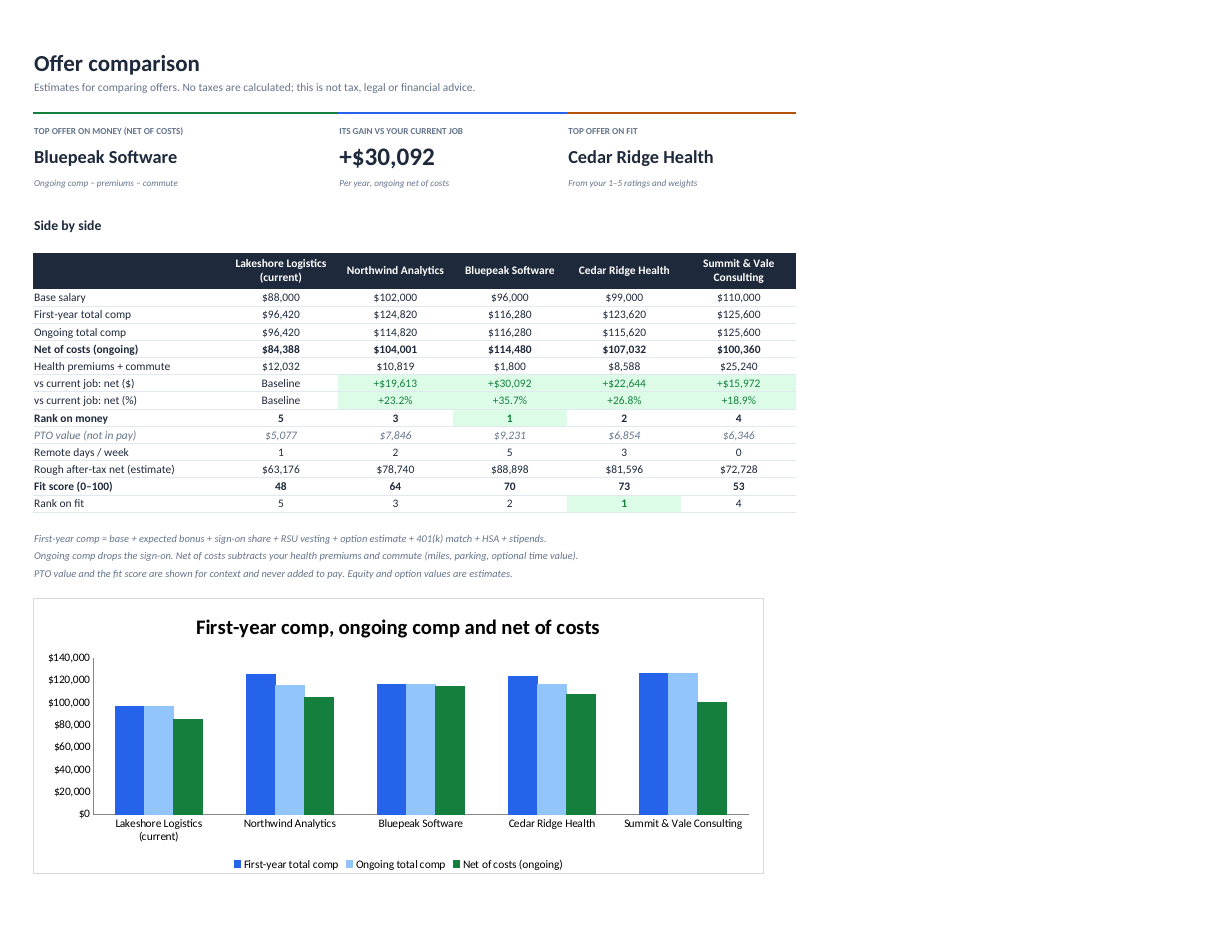Click Lakeshore Logistics' green net of costs bar
Viewport: 1210px width, 935px height.
tap(188, 766)
